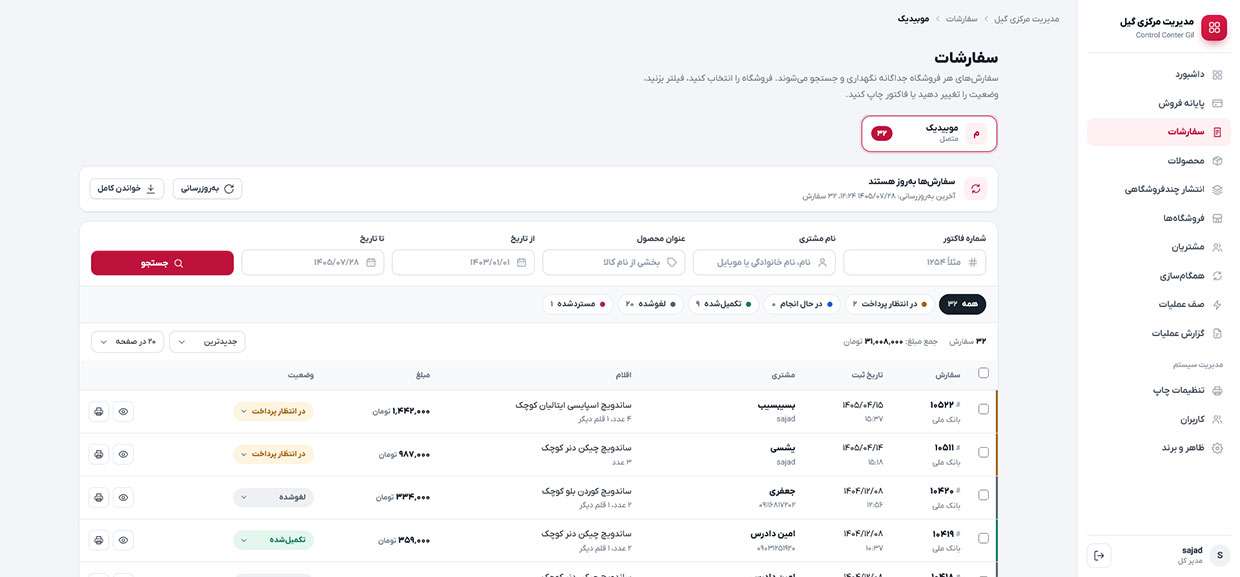Open the جدیدترین sort dropdown
1240x577 pixels.
coord(207,342)
